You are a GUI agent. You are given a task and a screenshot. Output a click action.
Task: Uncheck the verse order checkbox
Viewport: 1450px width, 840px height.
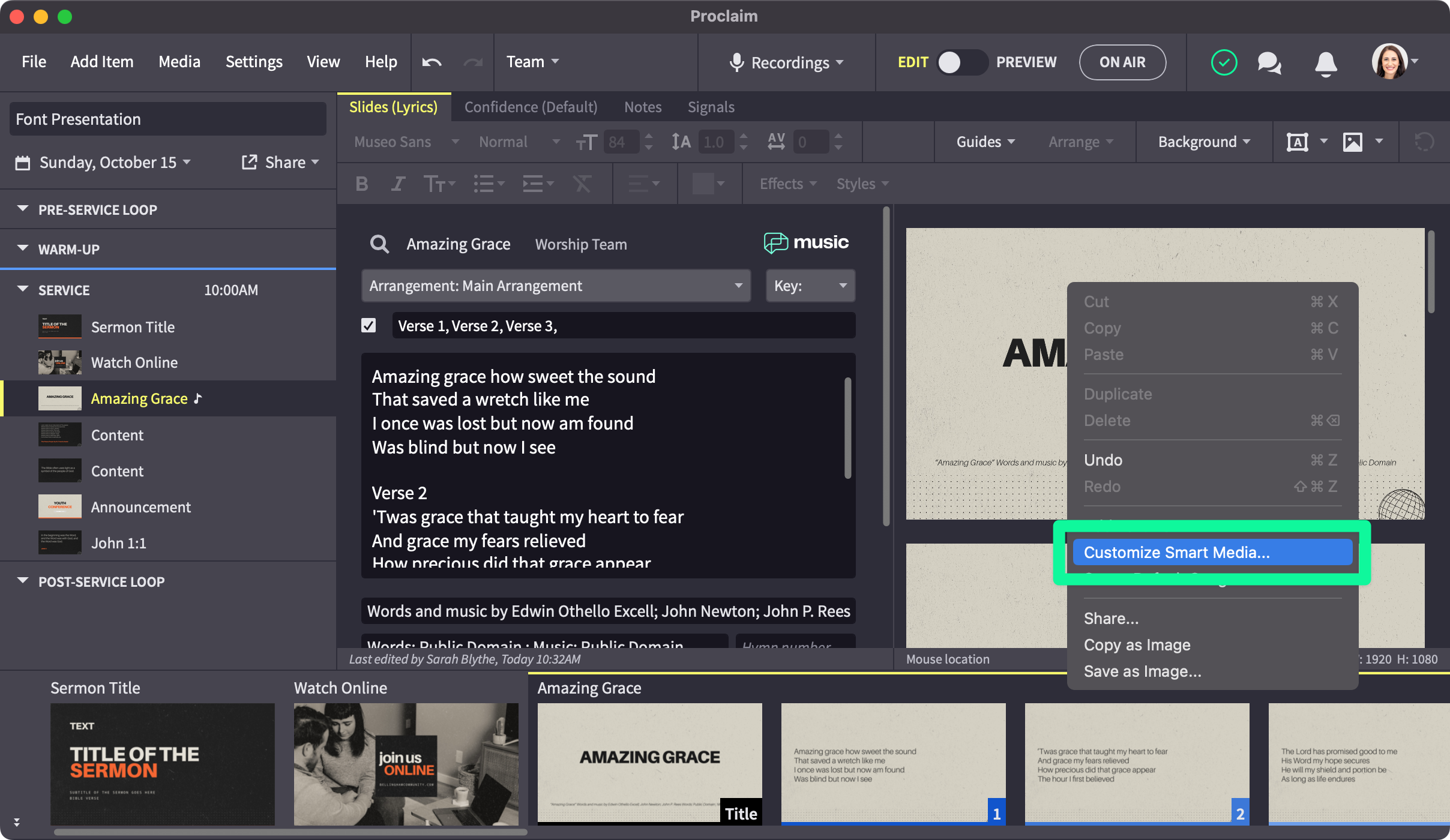pos(369,325)
